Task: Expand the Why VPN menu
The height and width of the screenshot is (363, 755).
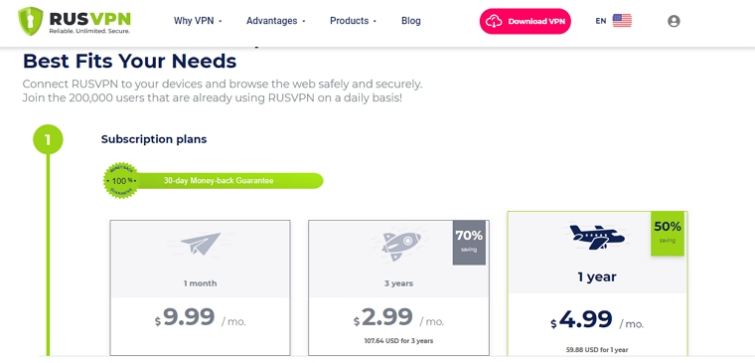Action: click(198, 21)
